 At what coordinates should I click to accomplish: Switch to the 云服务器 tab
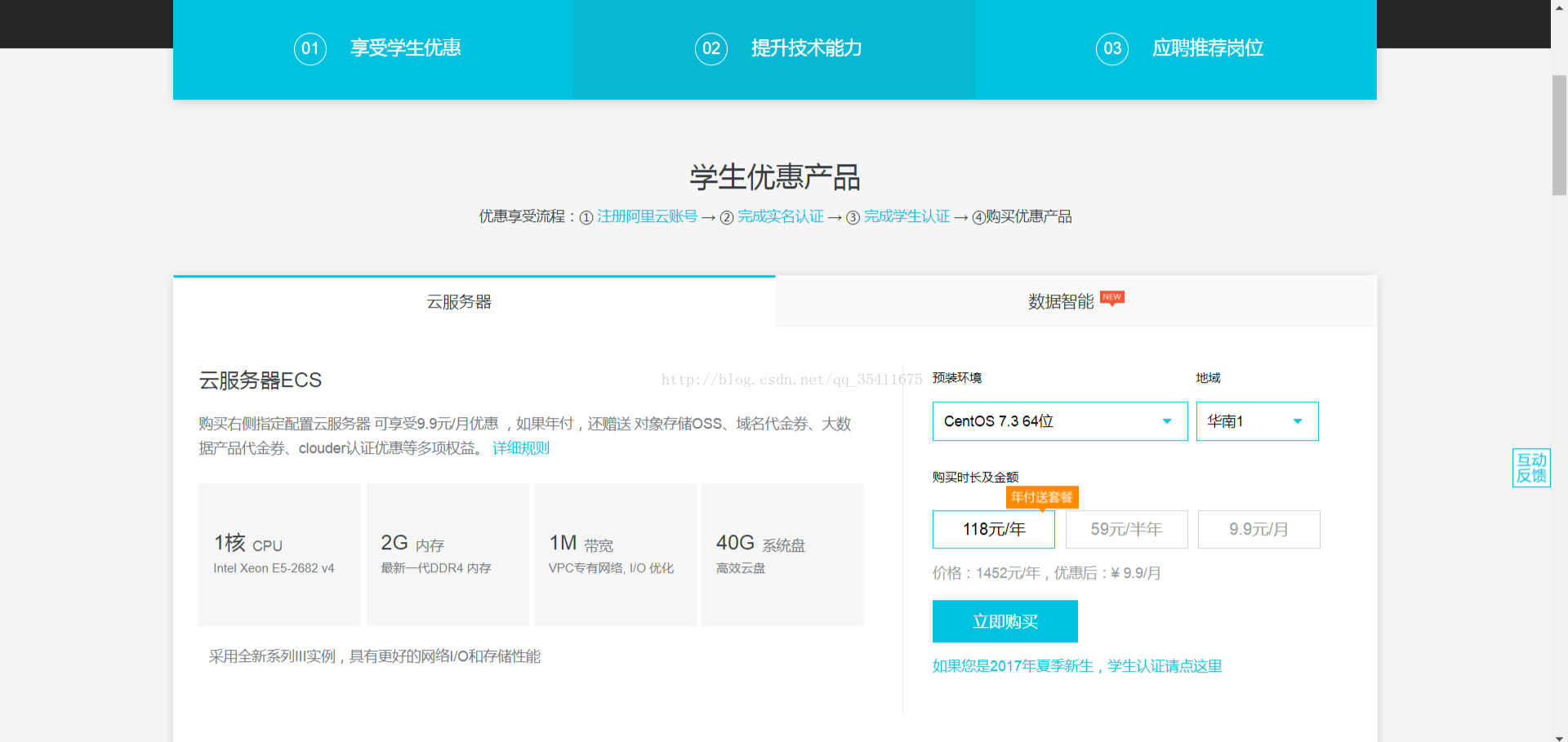point(474,301)
